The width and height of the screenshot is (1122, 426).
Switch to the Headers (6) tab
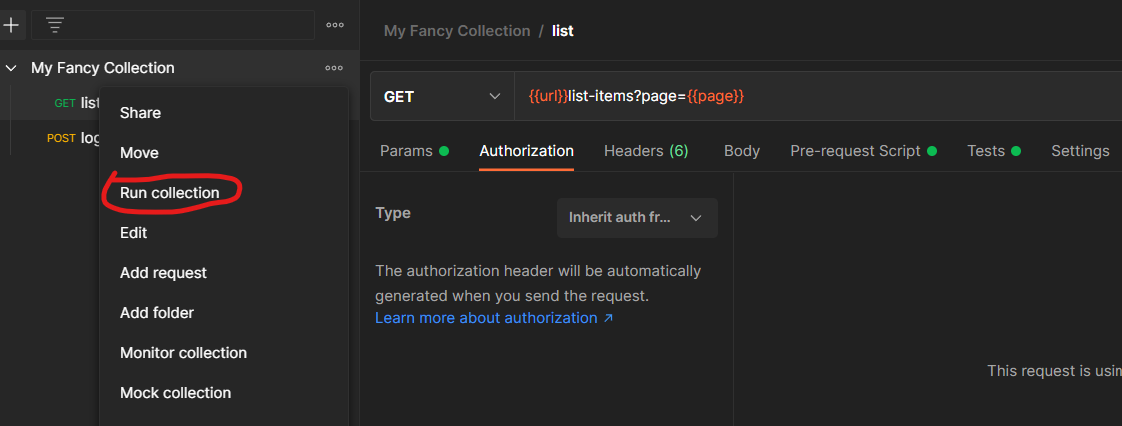646,151
